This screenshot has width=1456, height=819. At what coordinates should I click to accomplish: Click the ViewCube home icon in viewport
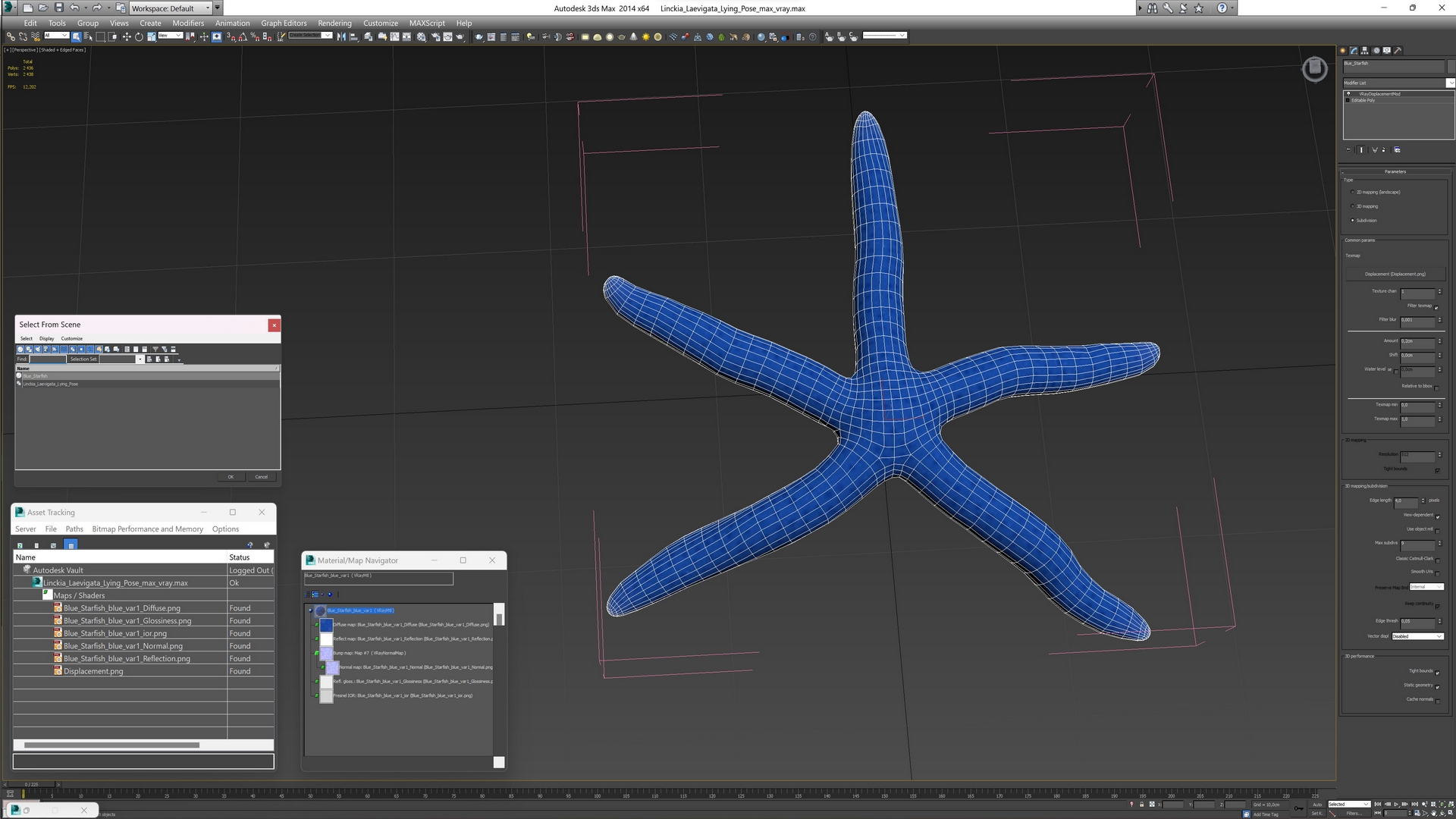pos(1314,69)
